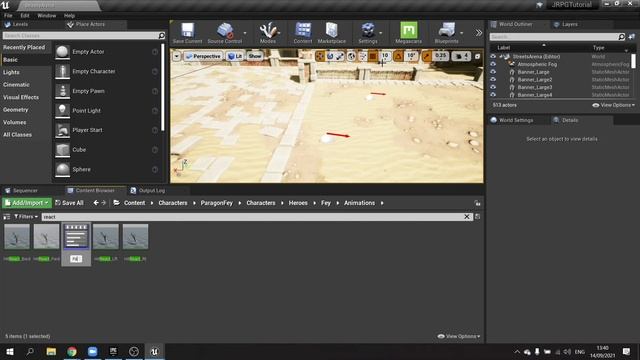The height and width of the screenshot is (360, 640).
Task: Open grid snap size value 10
Action: (x=384, y=56)
